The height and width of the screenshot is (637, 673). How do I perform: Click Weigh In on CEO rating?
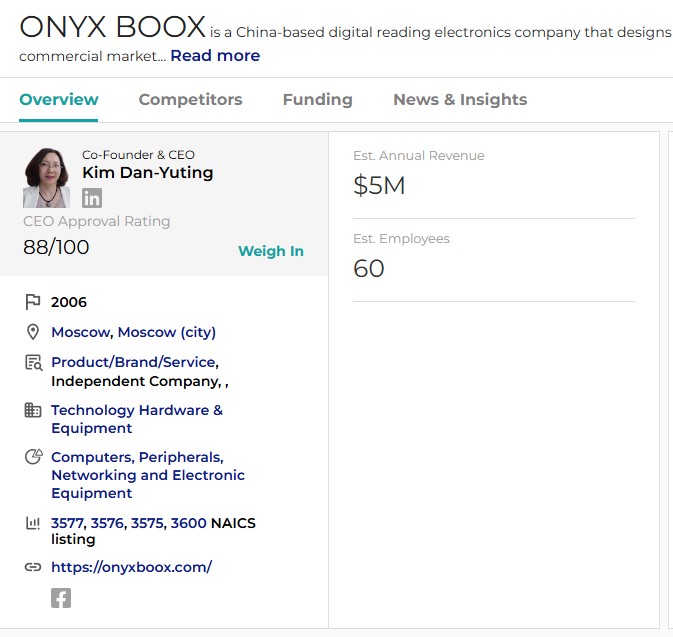coord(271,251)
